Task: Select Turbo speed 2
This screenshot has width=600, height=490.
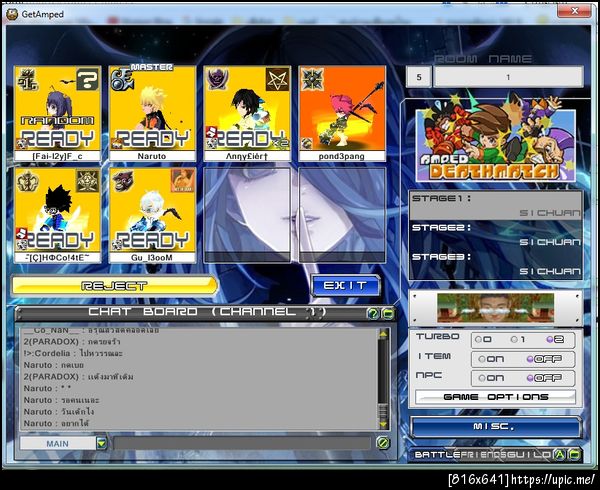Action: click(x=555, y=340)
